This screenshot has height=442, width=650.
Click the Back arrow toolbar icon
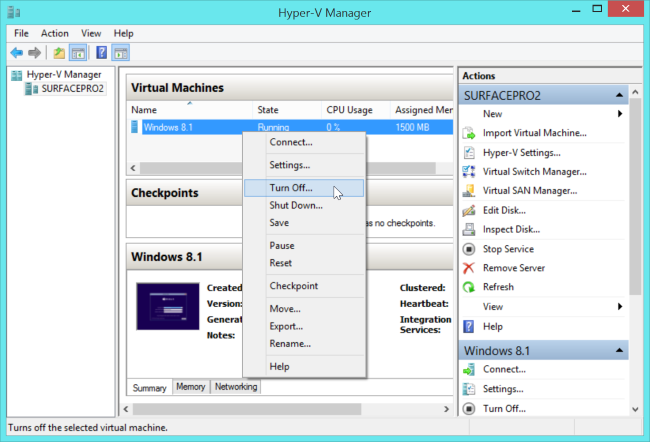(16, 52)
